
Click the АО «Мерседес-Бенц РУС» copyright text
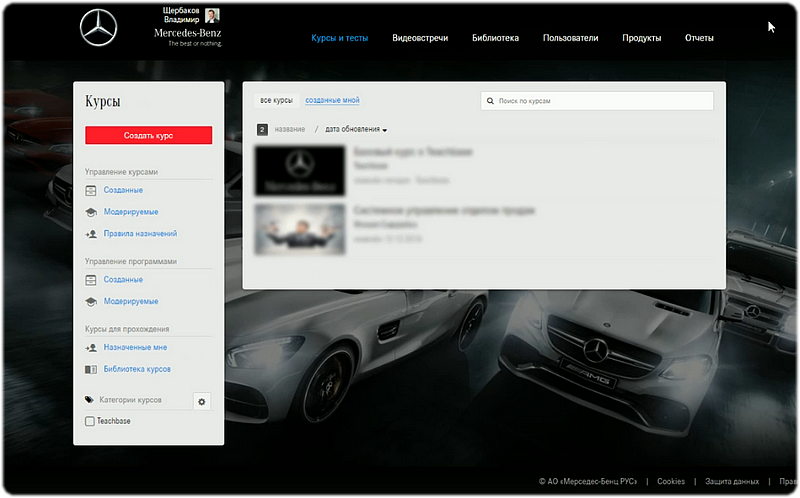click(588, 482)
